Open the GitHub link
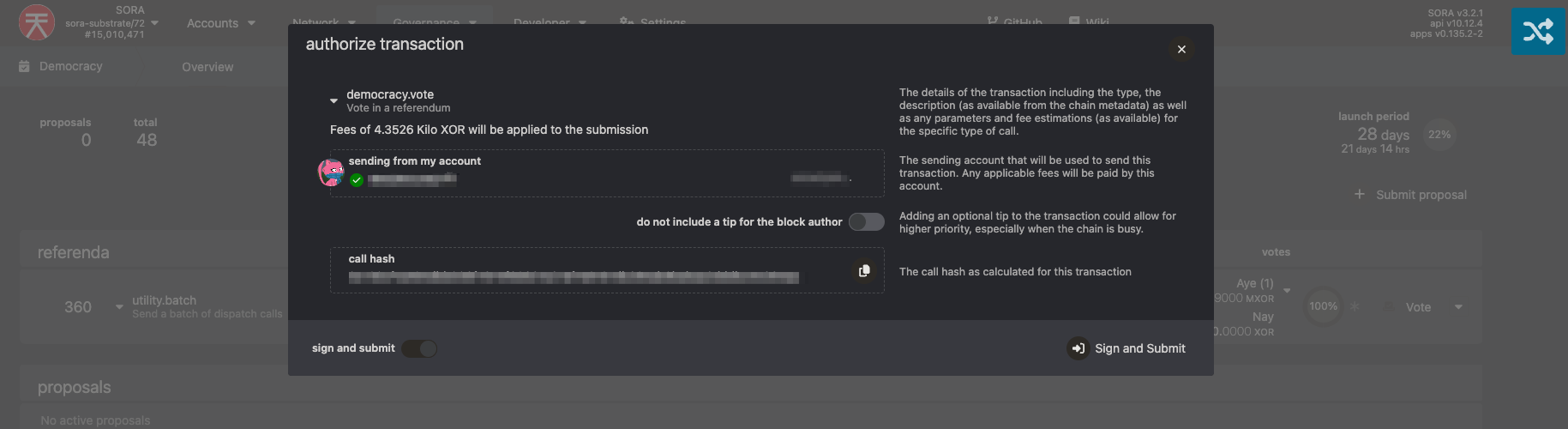Image resolution: width=1568 pixels, height=429 pixels. point(1014,22)
